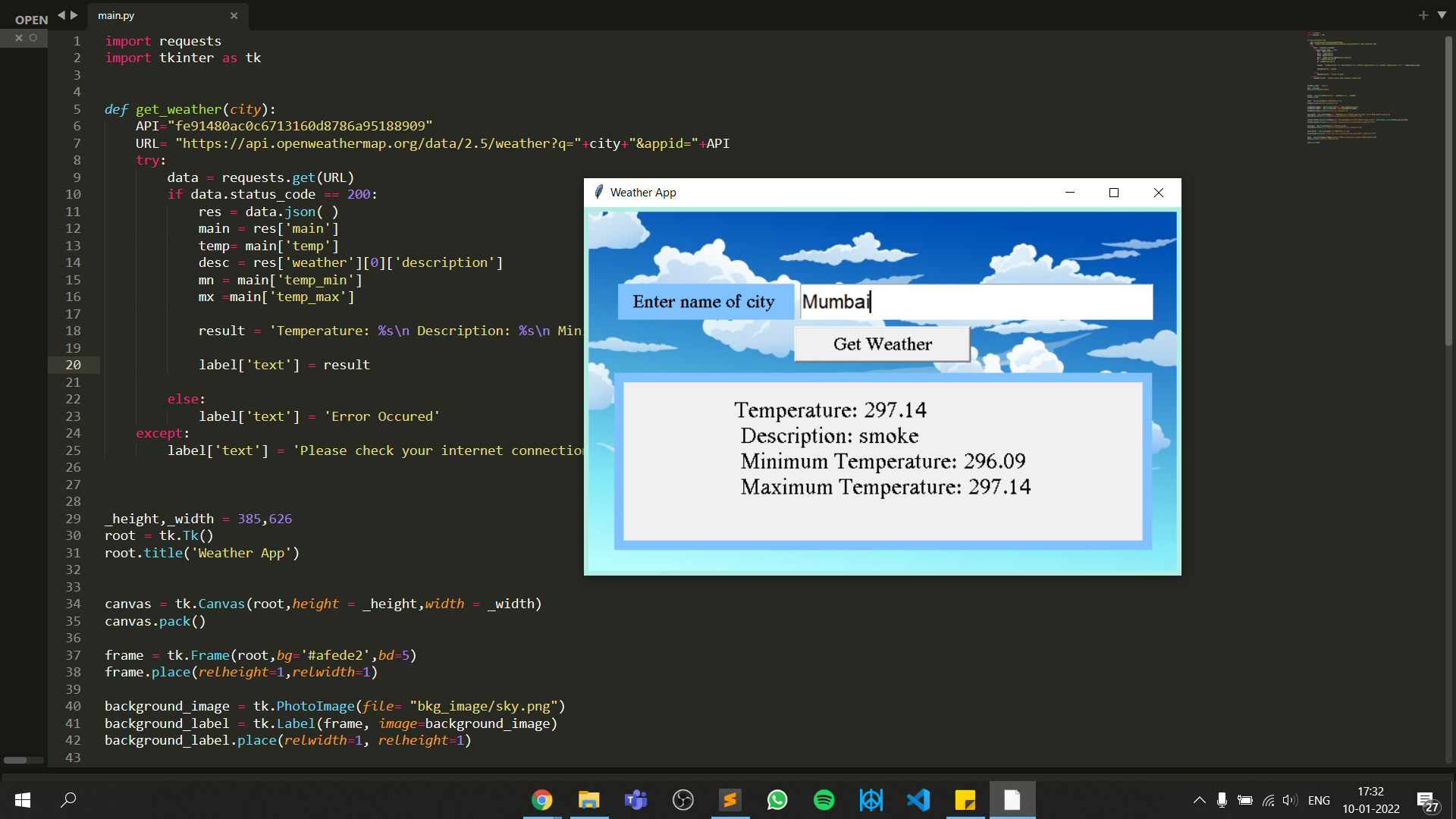Open Spotify from the taskbar
1456x819 pixels.
[x=824, y=800]
